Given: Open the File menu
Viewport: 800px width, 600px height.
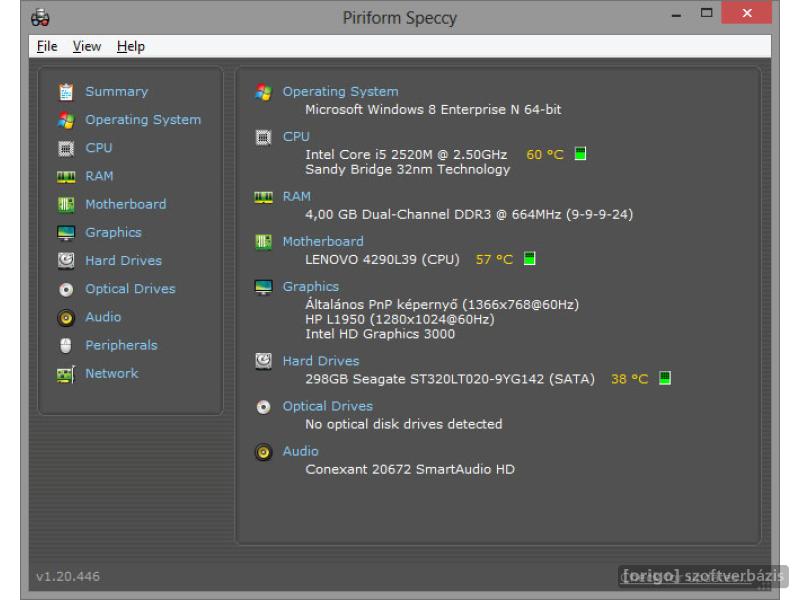Looking at the screenshot, I should [47, 46].
